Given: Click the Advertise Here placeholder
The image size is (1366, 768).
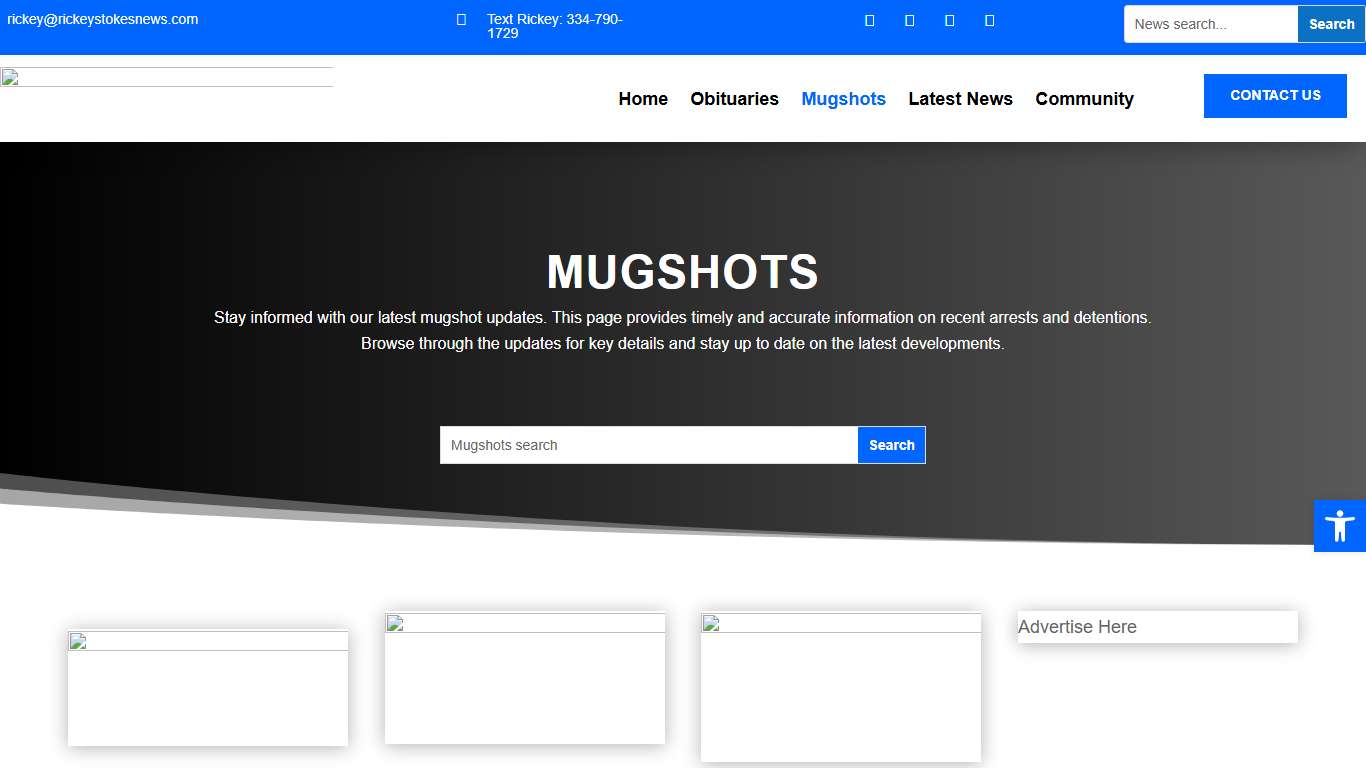Looking at the screenshot, I should pos(1156,627).
